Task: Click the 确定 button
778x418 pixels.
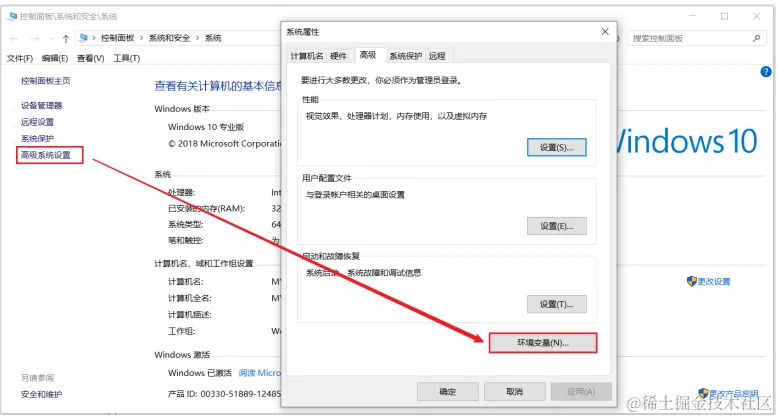Action: click(448, 392)
